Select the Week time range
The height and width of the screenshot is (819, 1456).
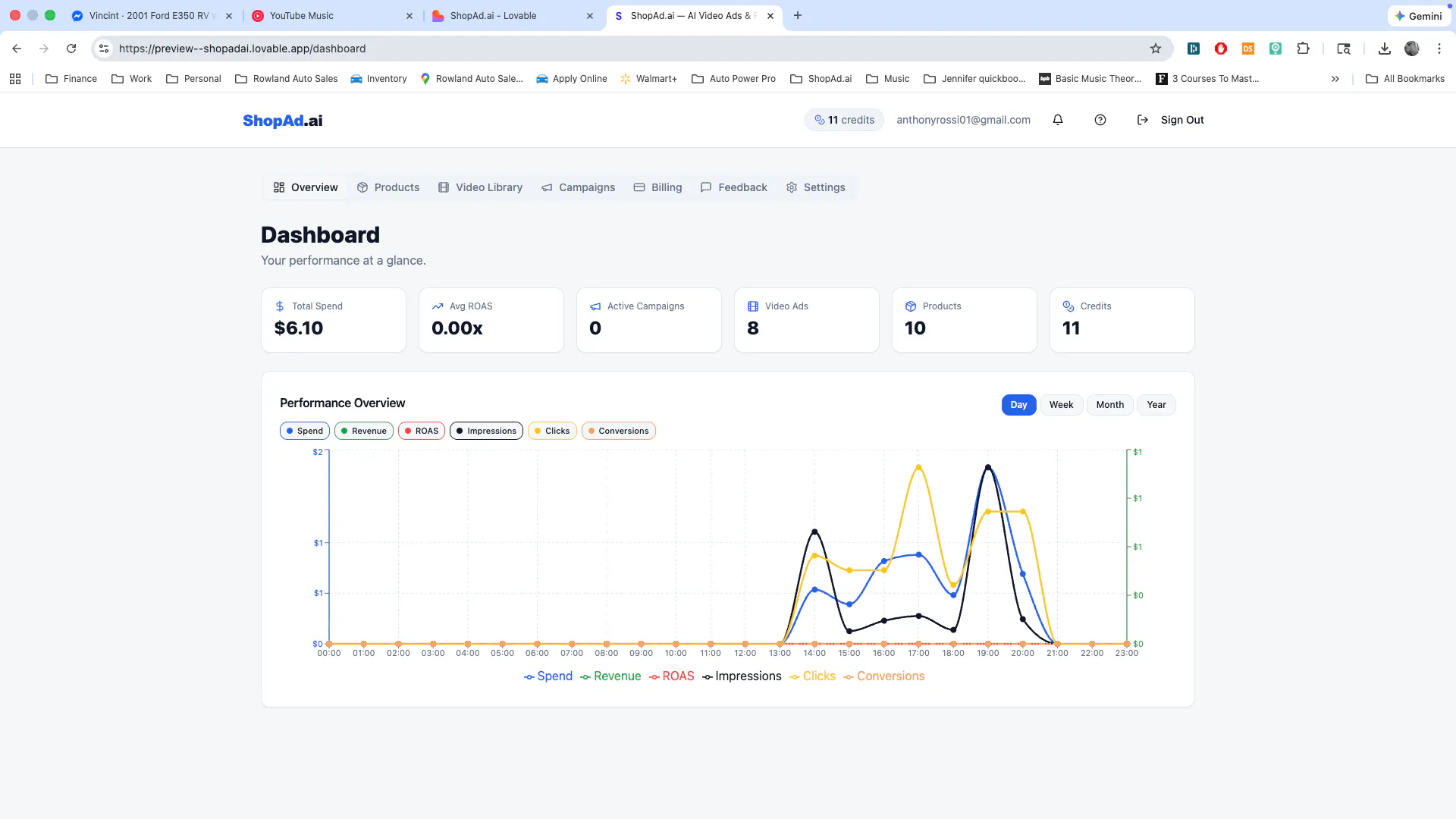coord(1061,405)
